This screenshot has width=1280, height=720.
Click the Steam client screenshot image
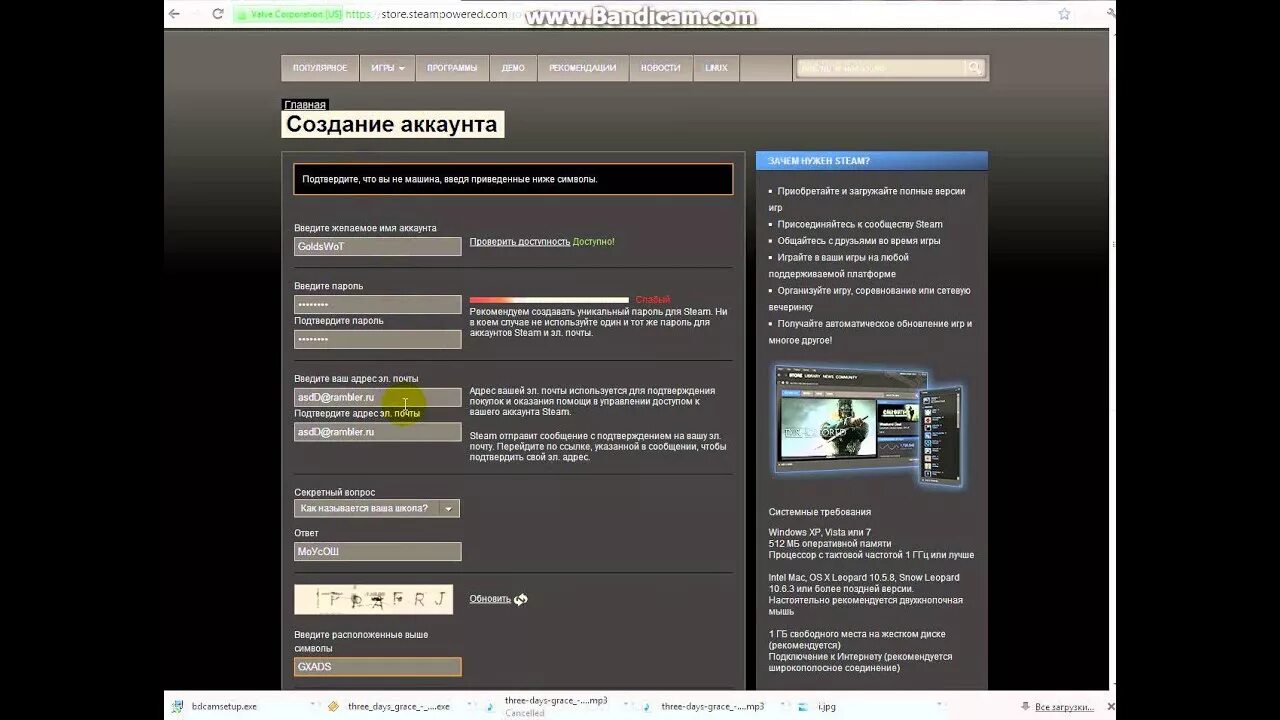click(869, 424)
